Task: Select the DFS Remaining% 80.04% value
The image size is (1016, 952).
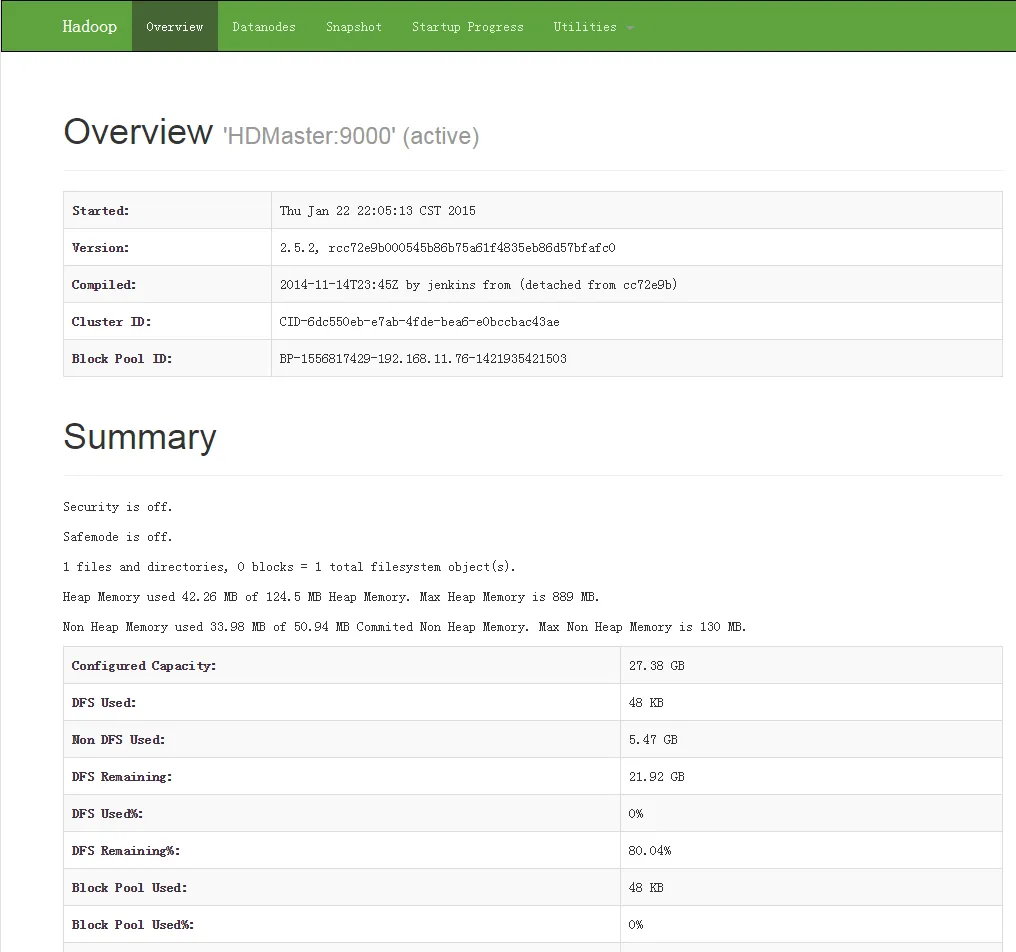Action: click(650, 851)
